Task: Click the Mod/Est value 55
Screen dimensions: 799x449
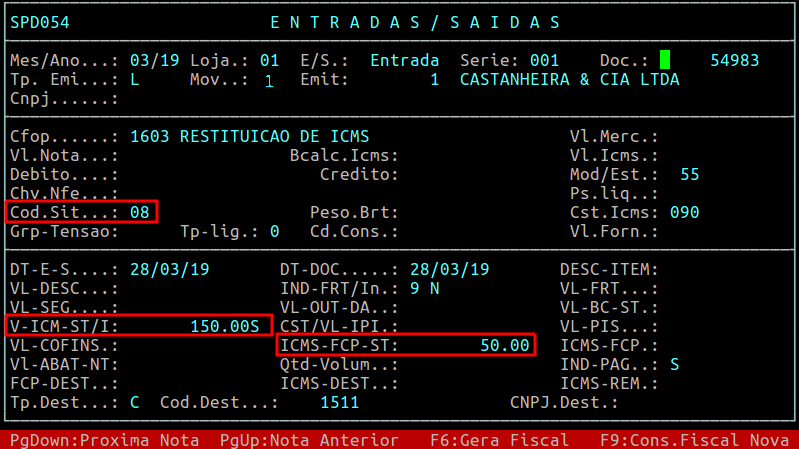Action: tap(689, 174)
